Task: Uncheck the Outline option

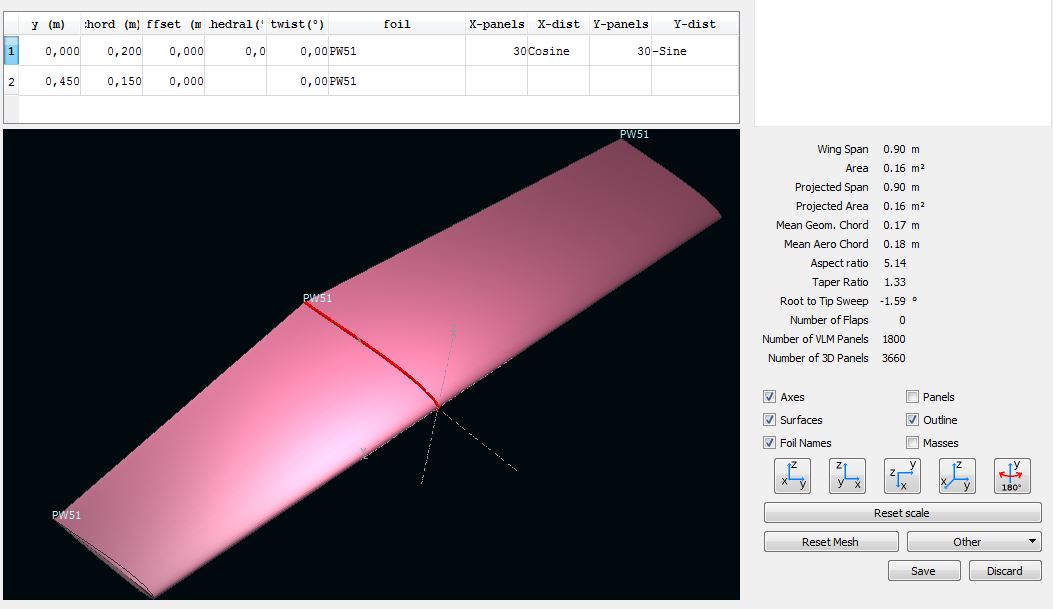Action: 912,420
